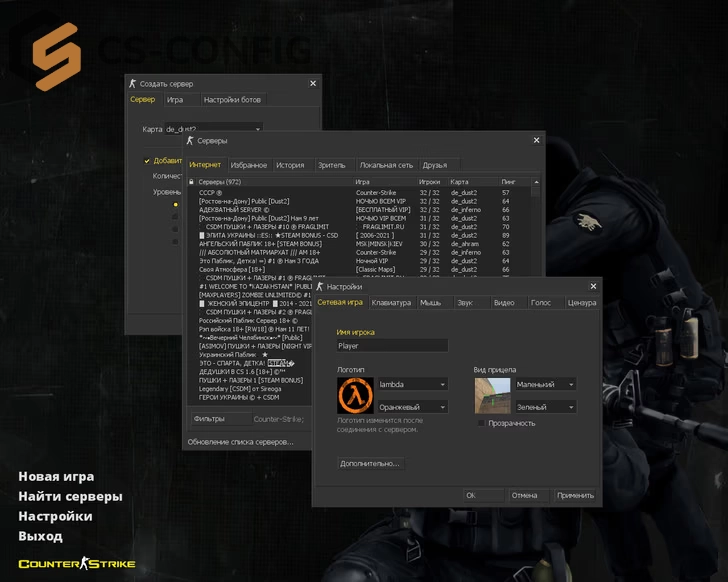This screenshot has width=728, height=582.
Task: Open the Оранжевый logo color dropdown
Action: 413,407
